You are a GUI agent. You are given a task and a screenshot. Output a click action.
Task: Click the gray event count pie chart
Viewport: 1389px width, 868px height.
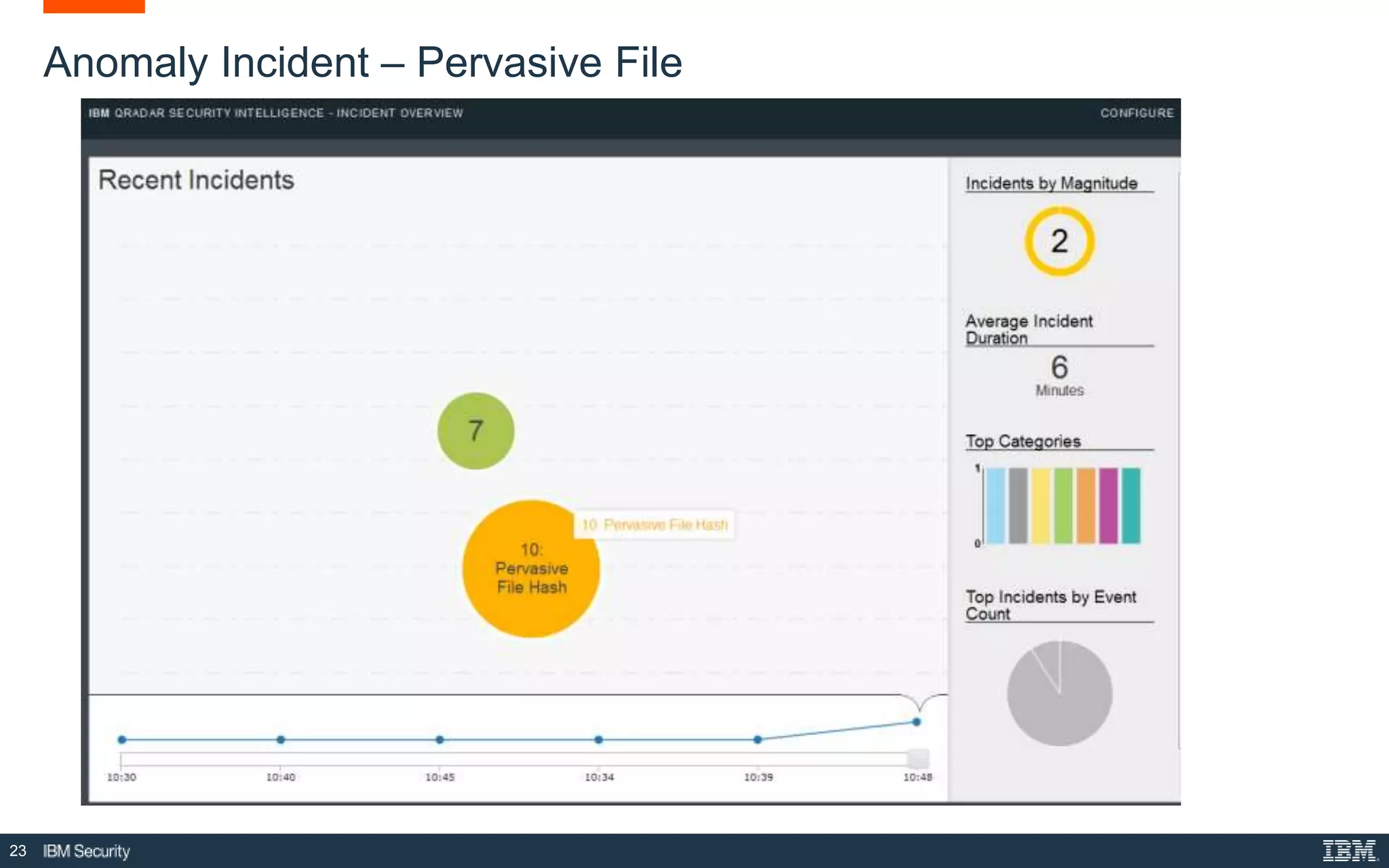pos(1059,694)
